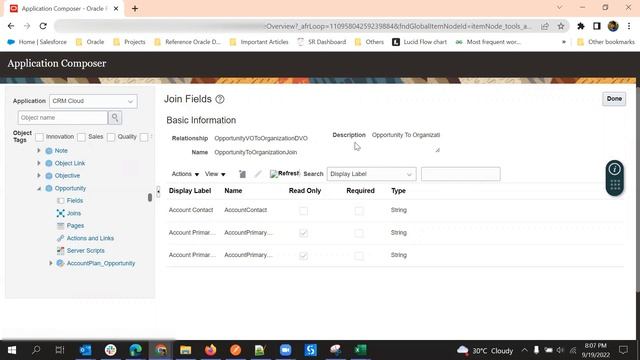Toggle Required for AccountPrimary third row
This screenshot has height=360, width=640.
tap(359, 256)
